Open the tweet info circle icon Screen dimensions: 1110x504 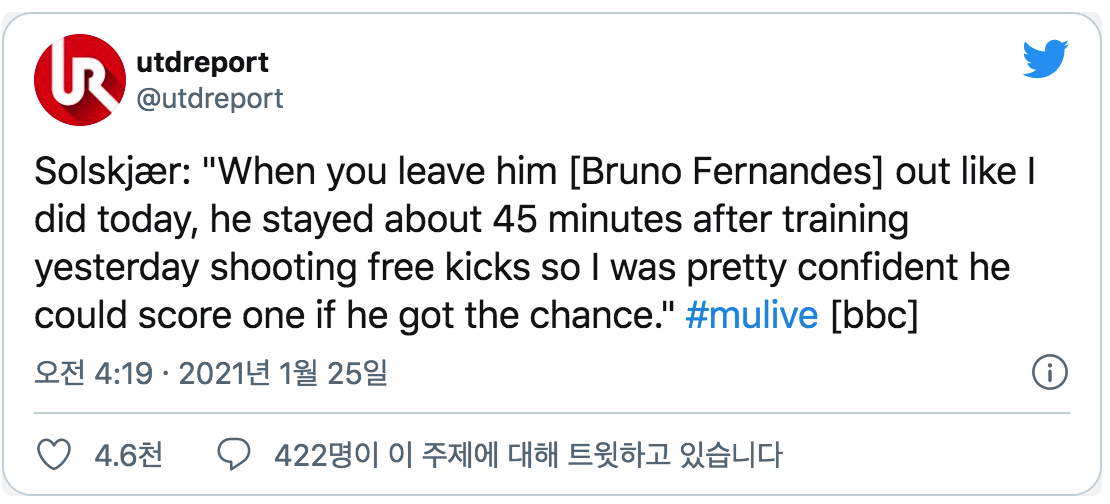tap(1049, 374)
